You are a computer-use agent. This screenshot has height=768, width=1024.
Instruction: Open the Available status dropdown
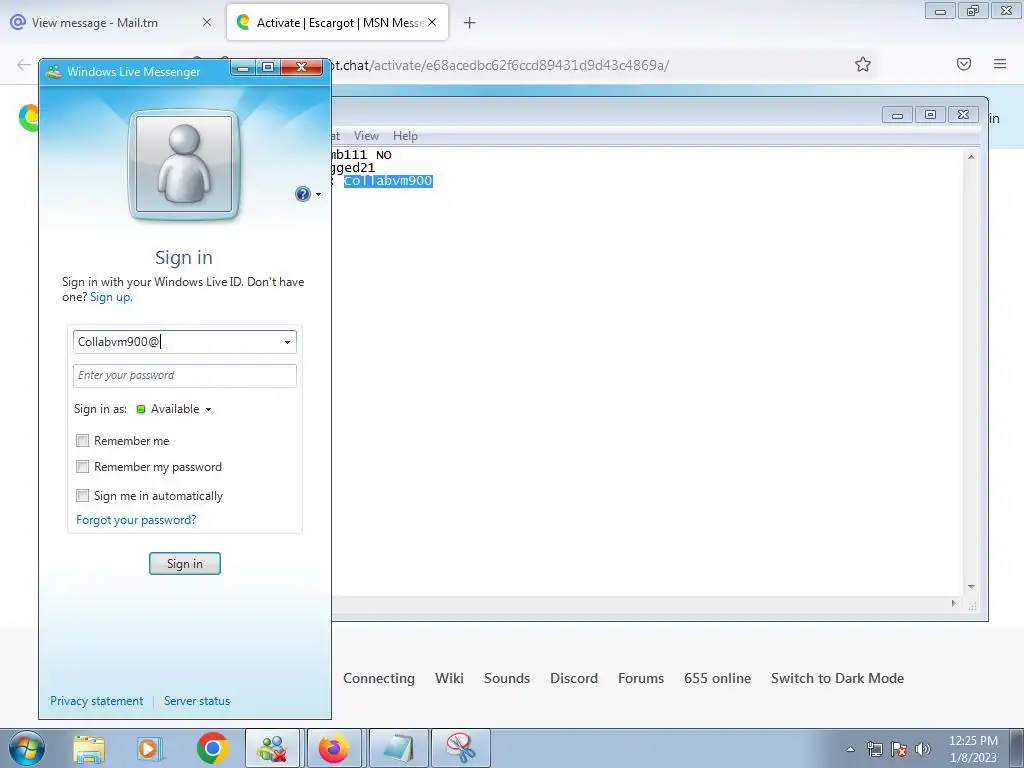[x=174, y=409]
